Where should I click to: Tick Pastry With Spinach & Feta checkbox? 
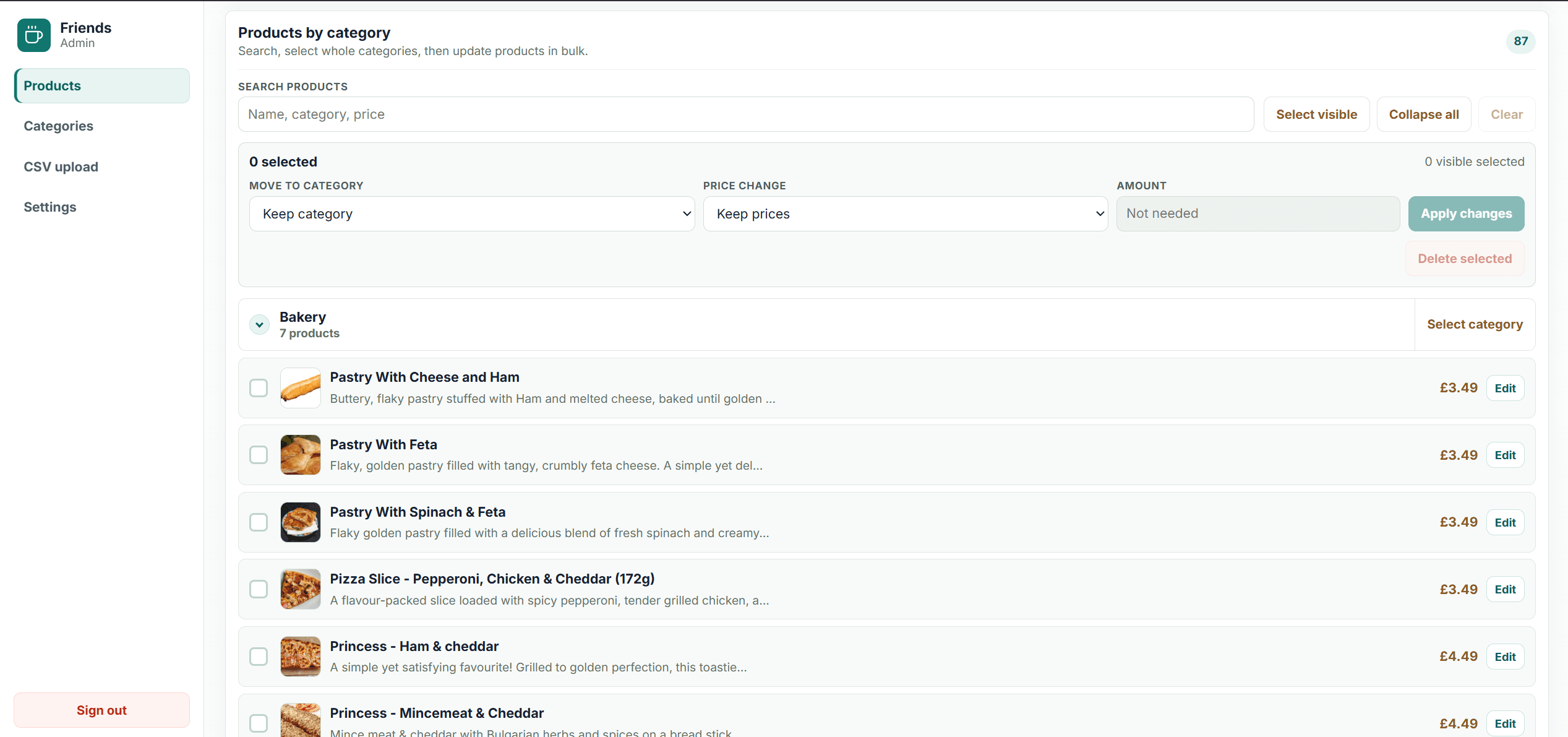259,523
